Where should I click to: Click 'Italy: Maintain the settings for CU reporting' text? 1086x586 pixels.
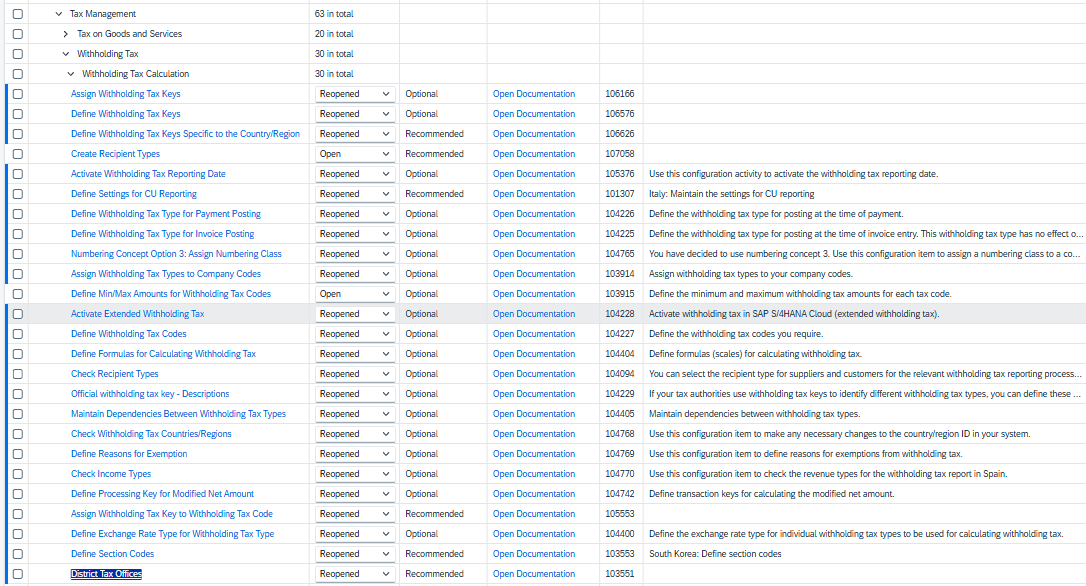[x=731, y=194]
